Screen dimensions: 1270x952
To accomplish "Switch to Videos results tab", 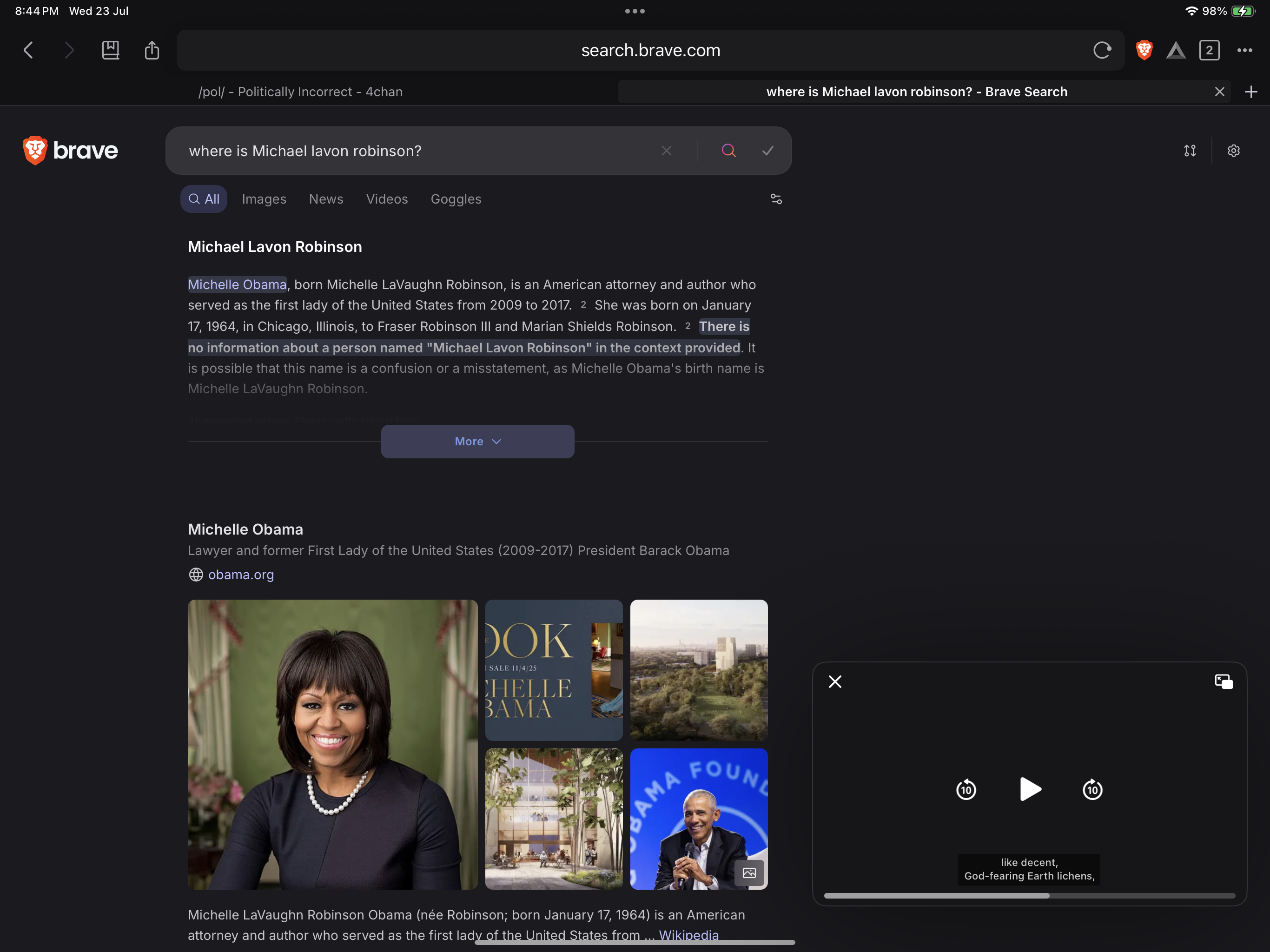I will point(387,199).
